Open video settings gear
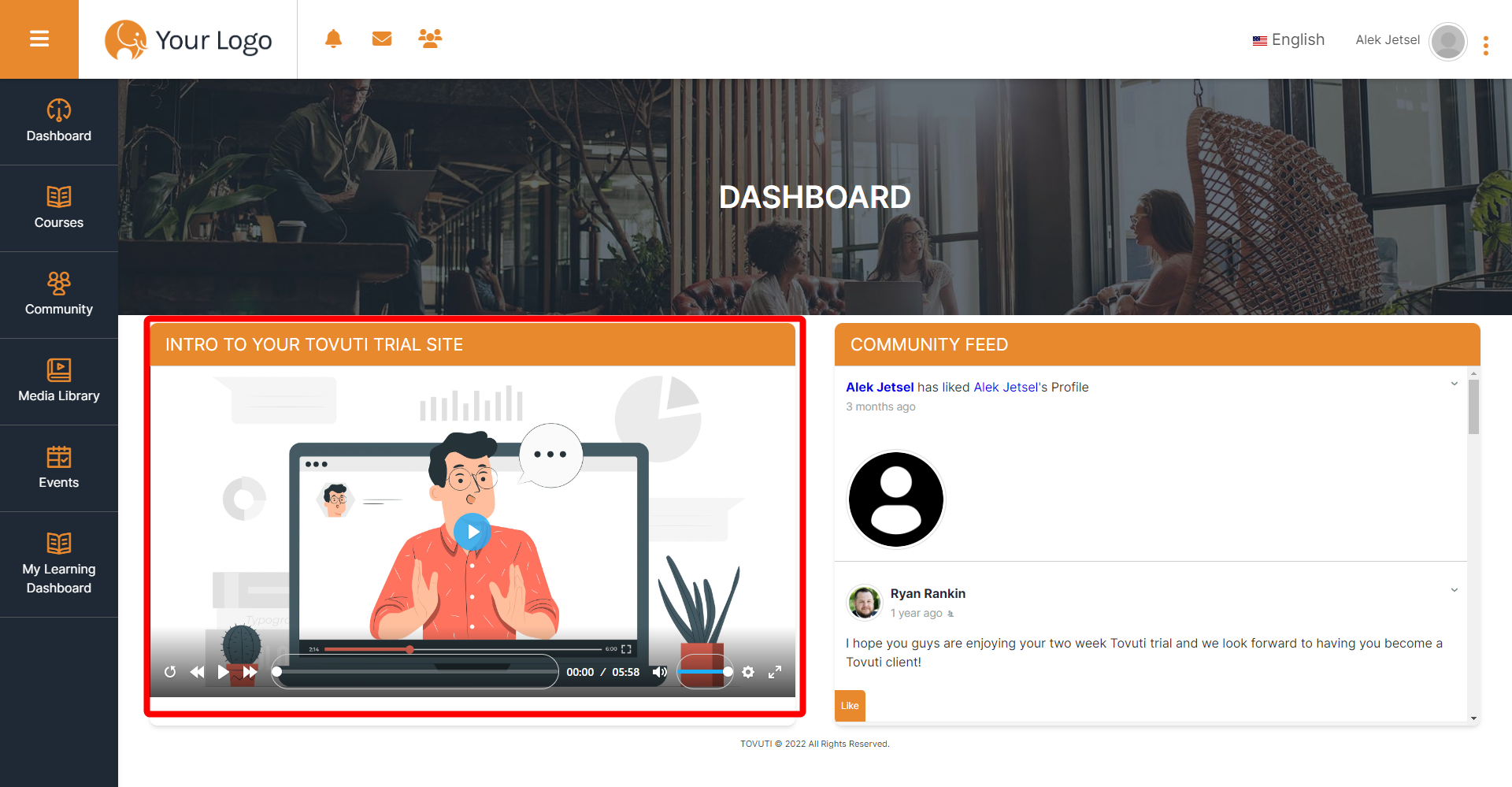The image size is (1512, 787). 748,672
